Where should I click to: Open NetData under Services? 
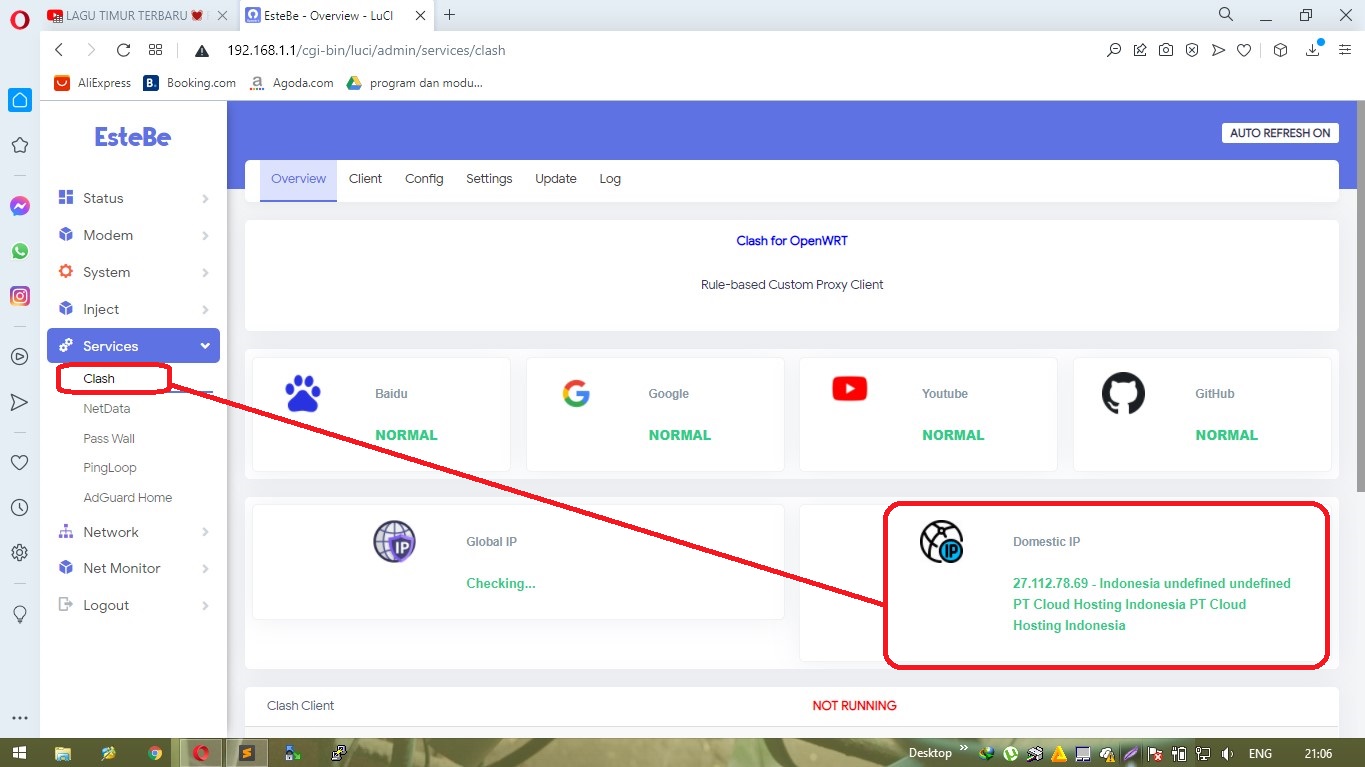[x=107, y=408]
